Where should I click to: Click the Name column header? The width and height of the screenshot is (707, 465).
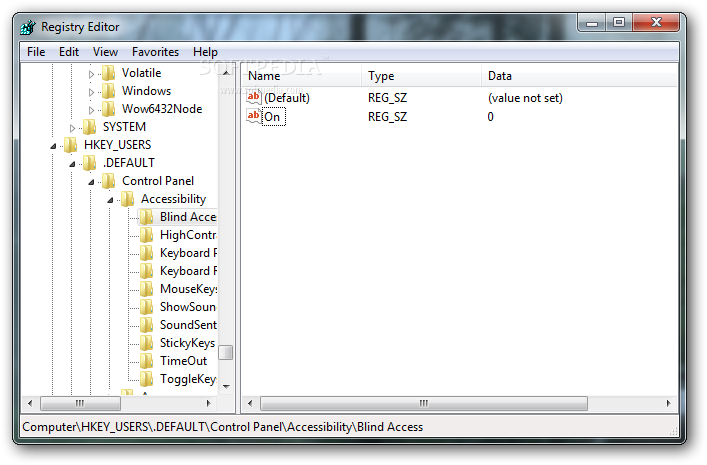pyautogui.click(x=302, y=76)
